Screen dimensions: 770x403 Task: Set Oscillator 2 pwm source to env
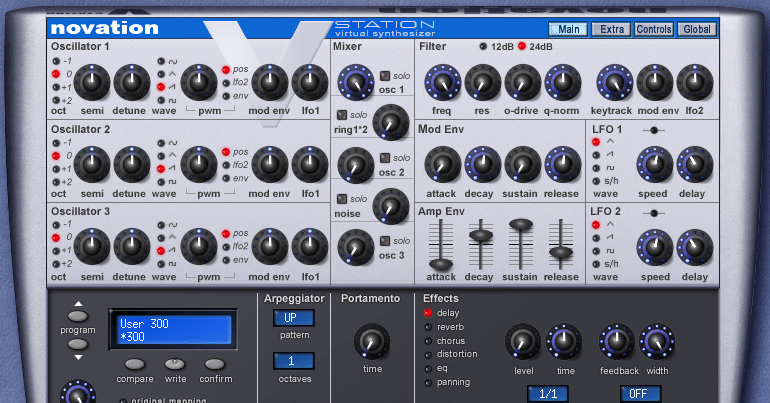tap(226, 178)
